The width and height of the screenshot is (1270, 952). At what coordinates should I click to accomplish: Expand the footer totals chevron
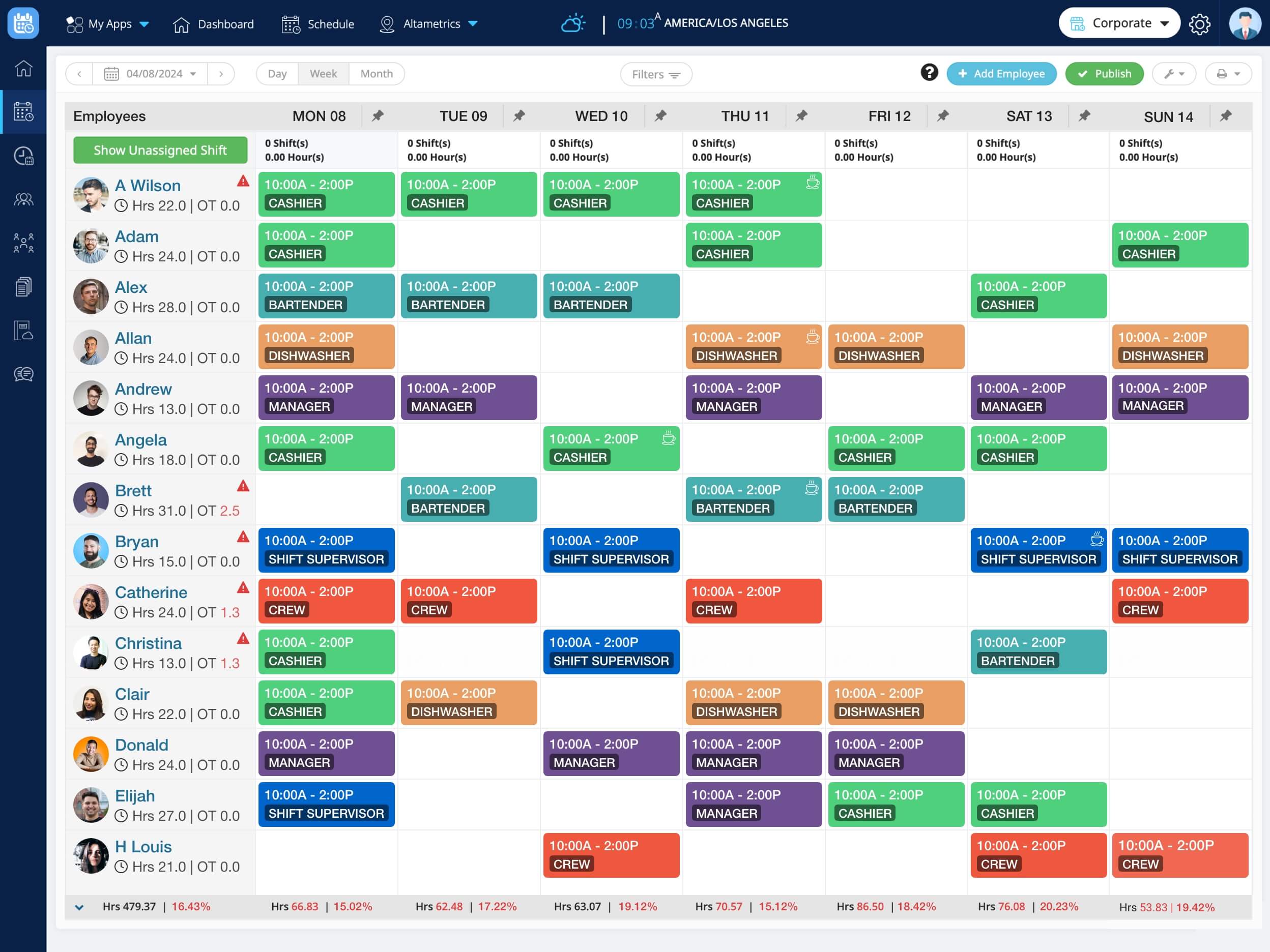click(x=79, y=907)
